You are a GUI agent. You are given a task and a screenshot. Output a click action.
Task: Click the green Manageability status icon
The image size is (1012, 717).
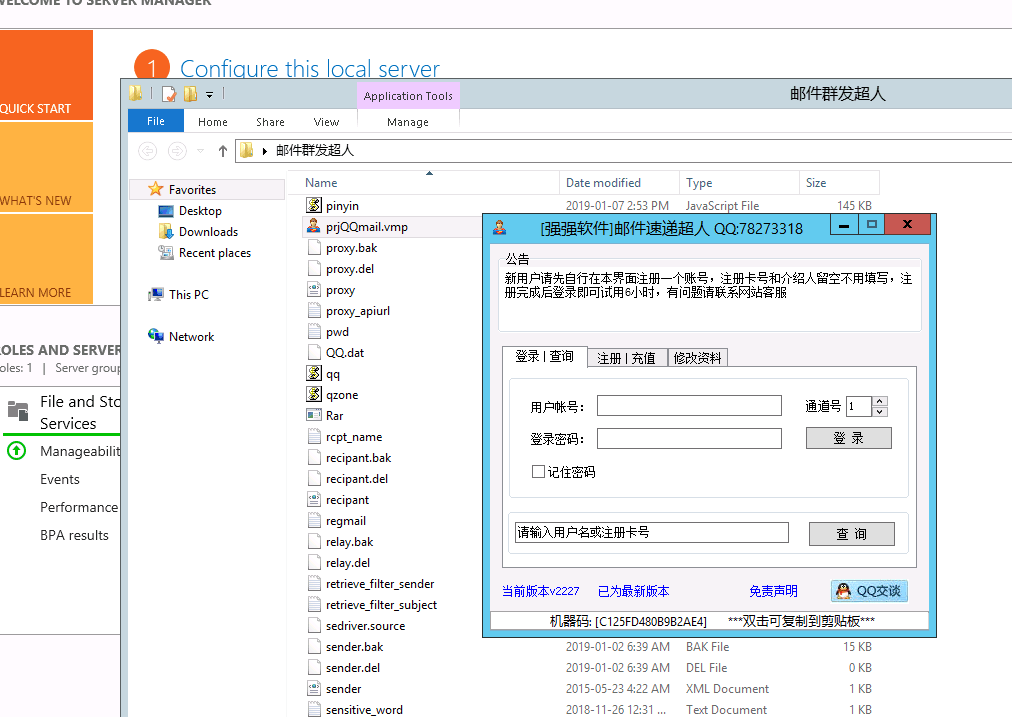tap(16, 450)
